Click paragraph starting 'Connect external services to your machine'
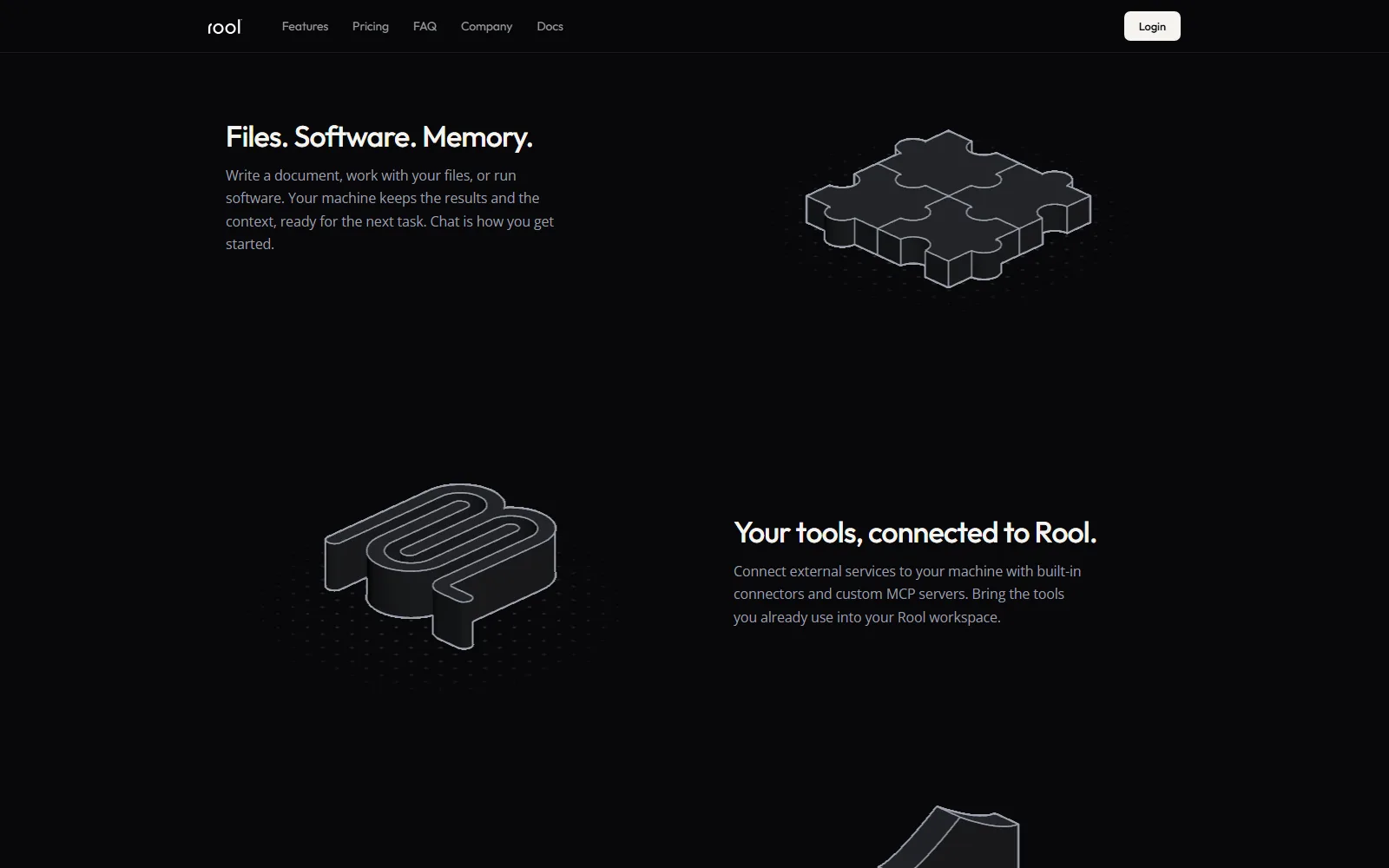Image resolution: width=1389 pixels, height=868 pixels. (907, 595)
